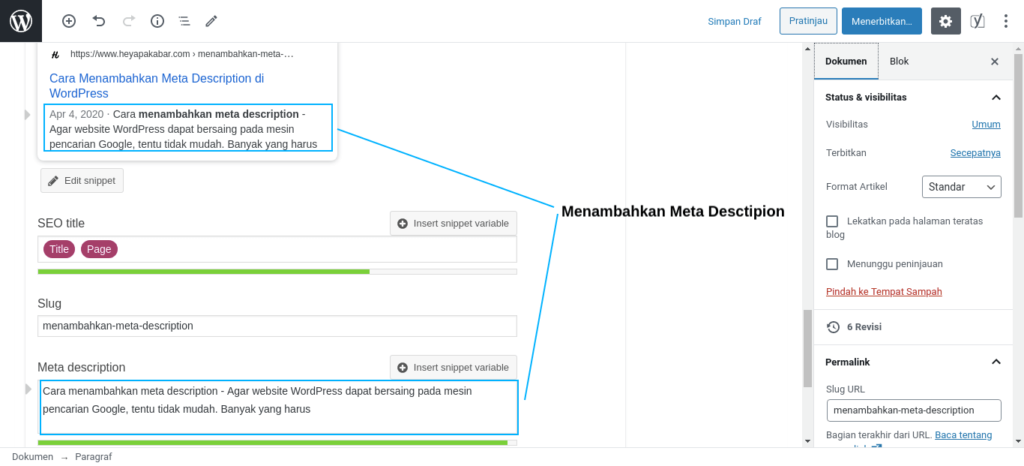1024x466 pixels.
Task: Collapse the Permalink panel
Action: point(914,362)
